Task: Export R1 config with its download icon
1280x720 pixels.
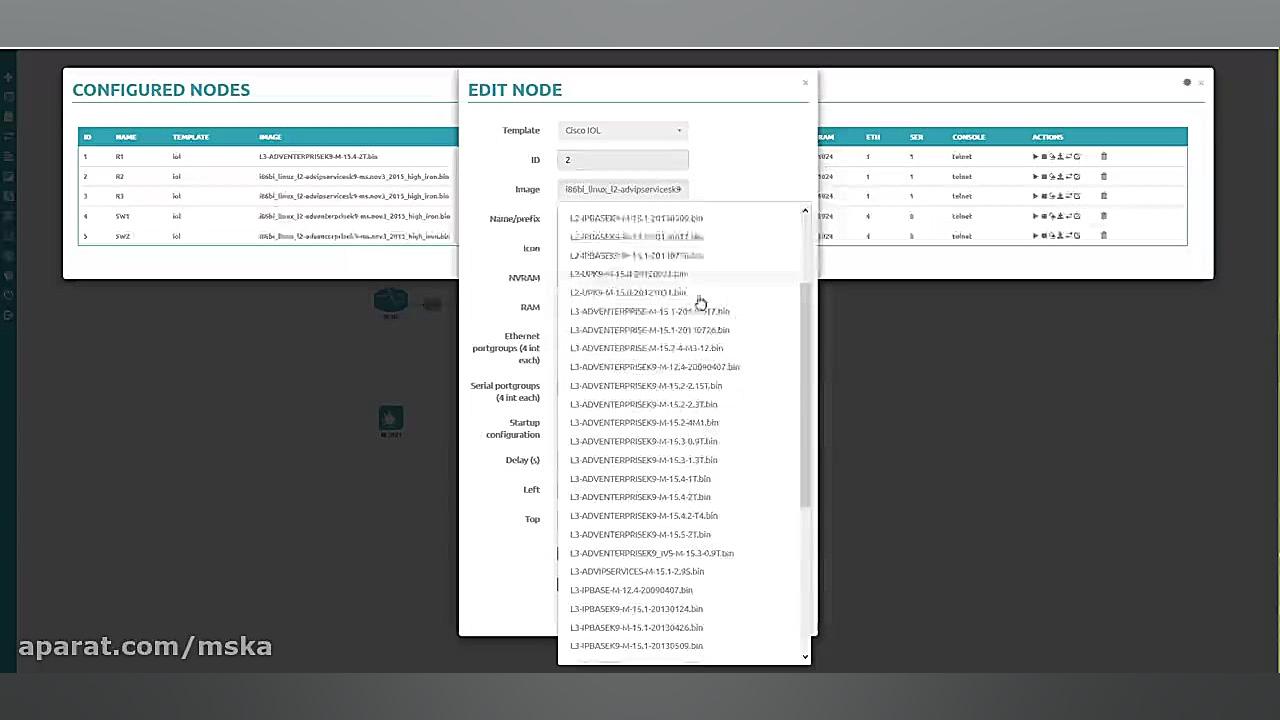Action: (x=1060, y=157)
